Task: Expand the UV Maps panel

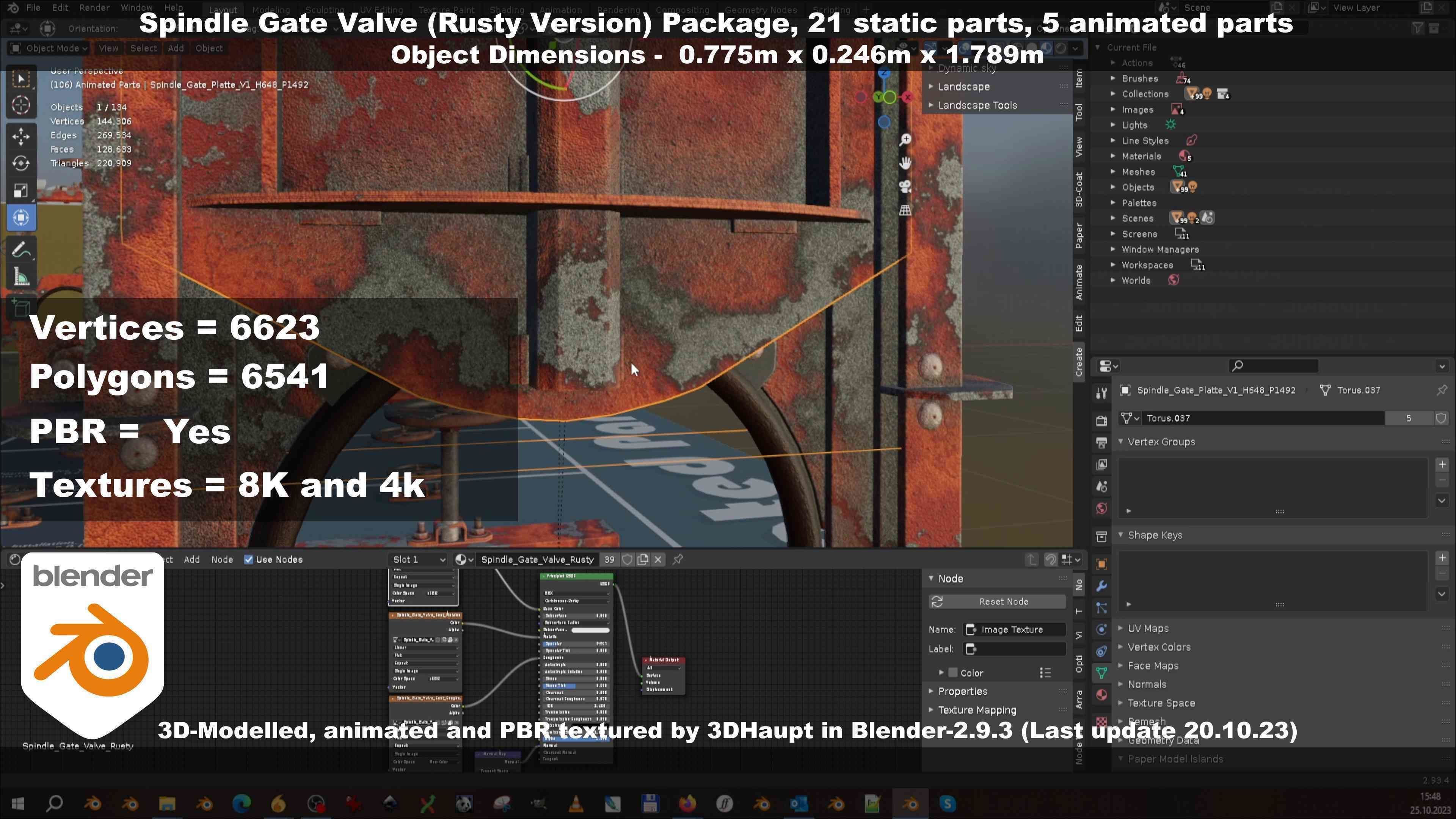Action: [1121, 628]
